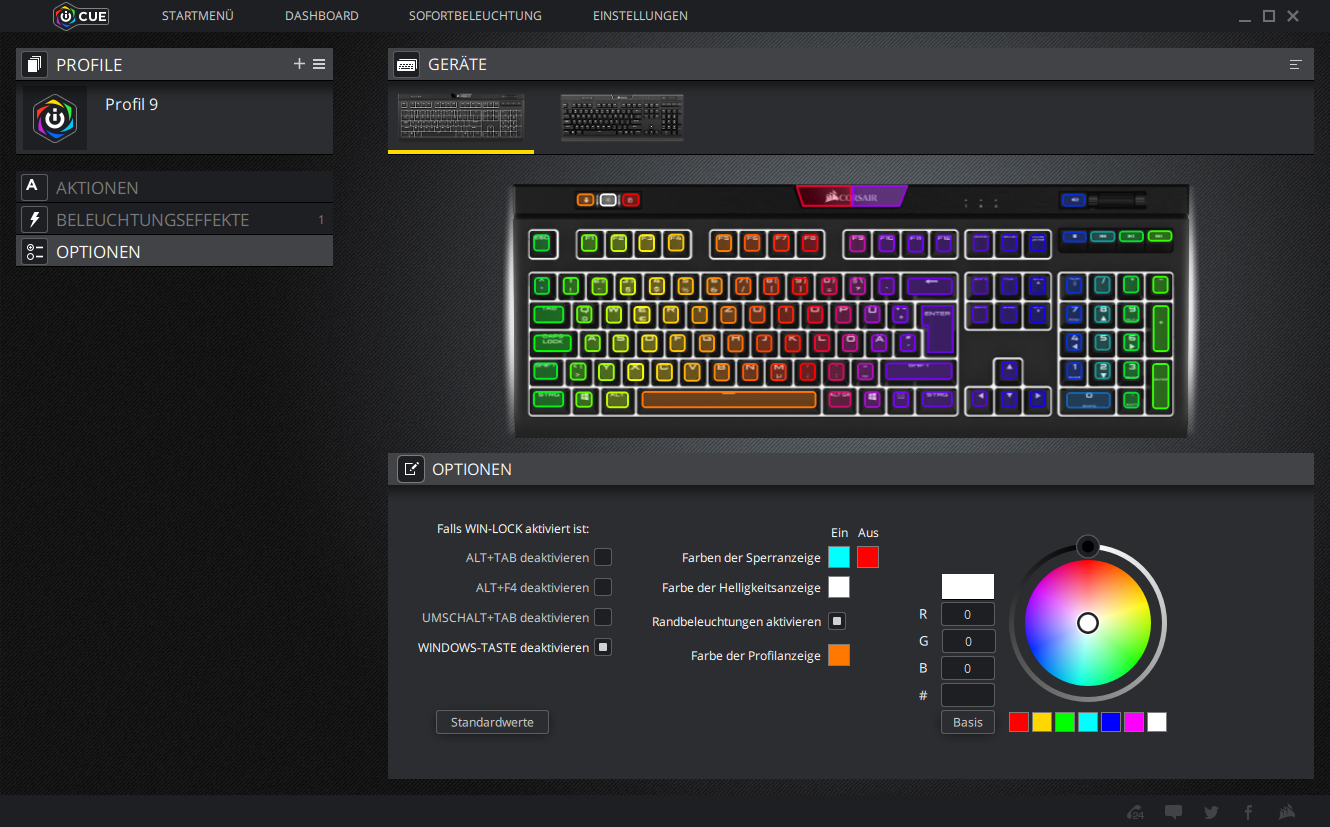The image size is (1330, 827).
Task: Create a new profile with the plus button
Action: (x=299, y=63)
